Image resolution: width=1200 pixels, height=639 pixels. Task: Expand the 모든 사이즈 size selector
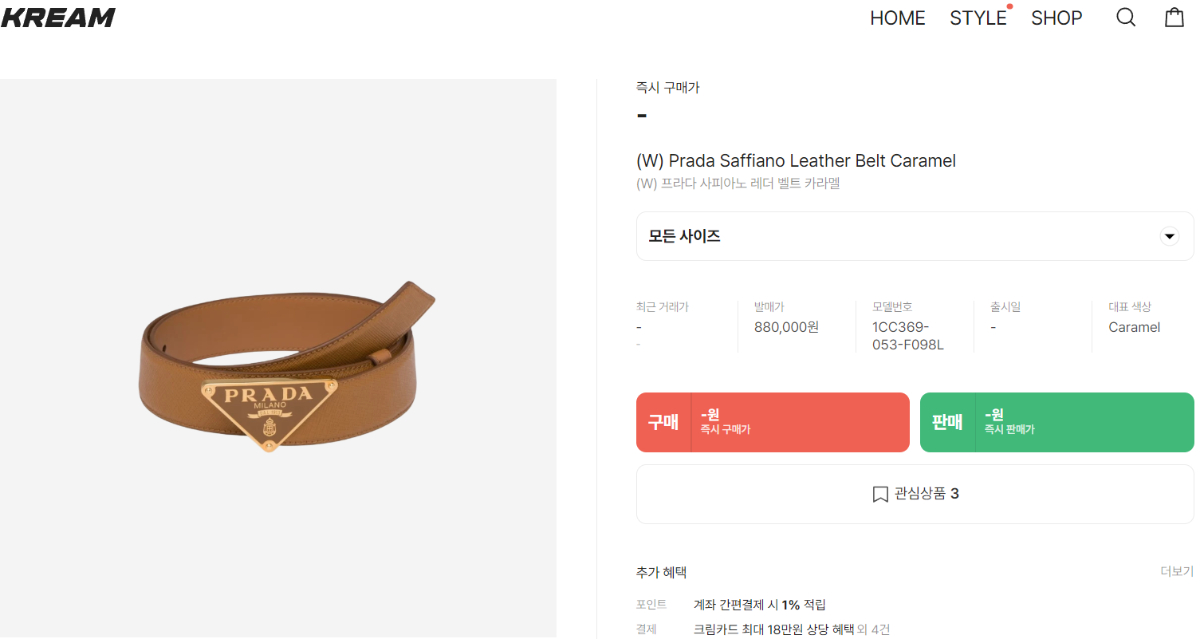click(915, 236)
